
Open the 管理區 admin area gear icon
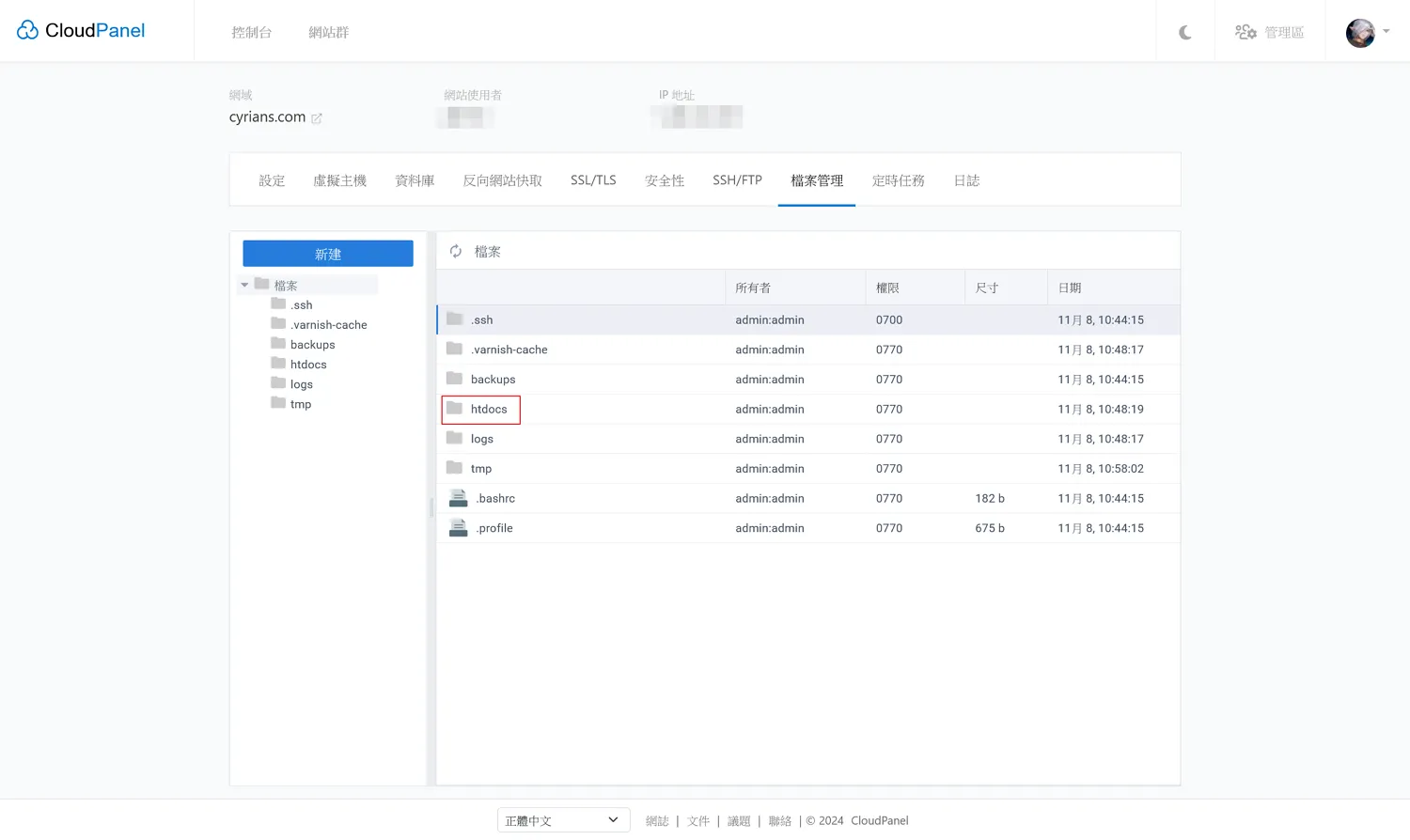pyautogui.click(x=1245, y=33)
